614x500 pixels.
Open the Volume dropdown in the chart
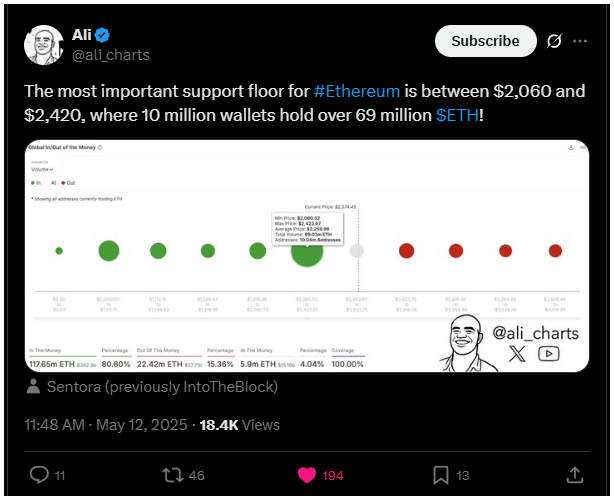[42, 170]
